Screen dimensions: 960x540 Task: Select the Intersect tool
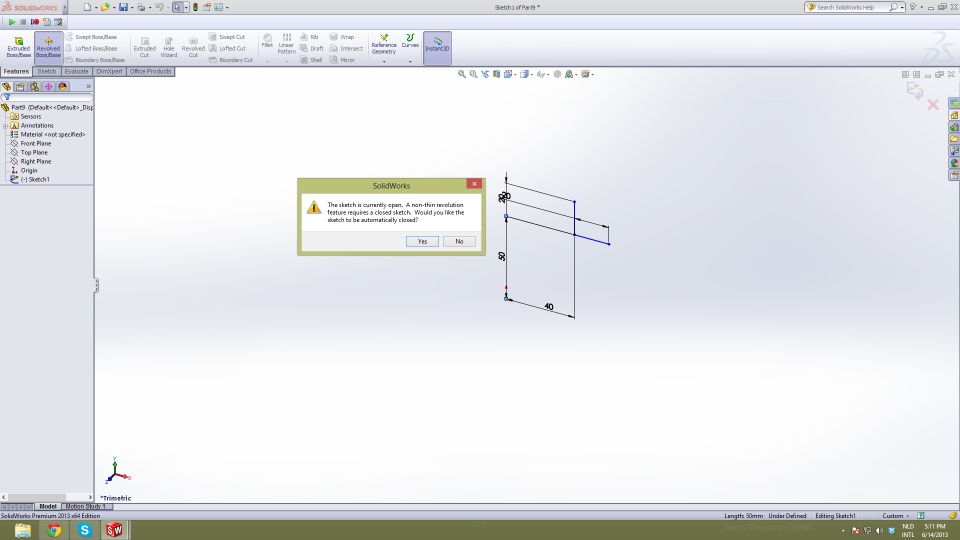point(346,48)
